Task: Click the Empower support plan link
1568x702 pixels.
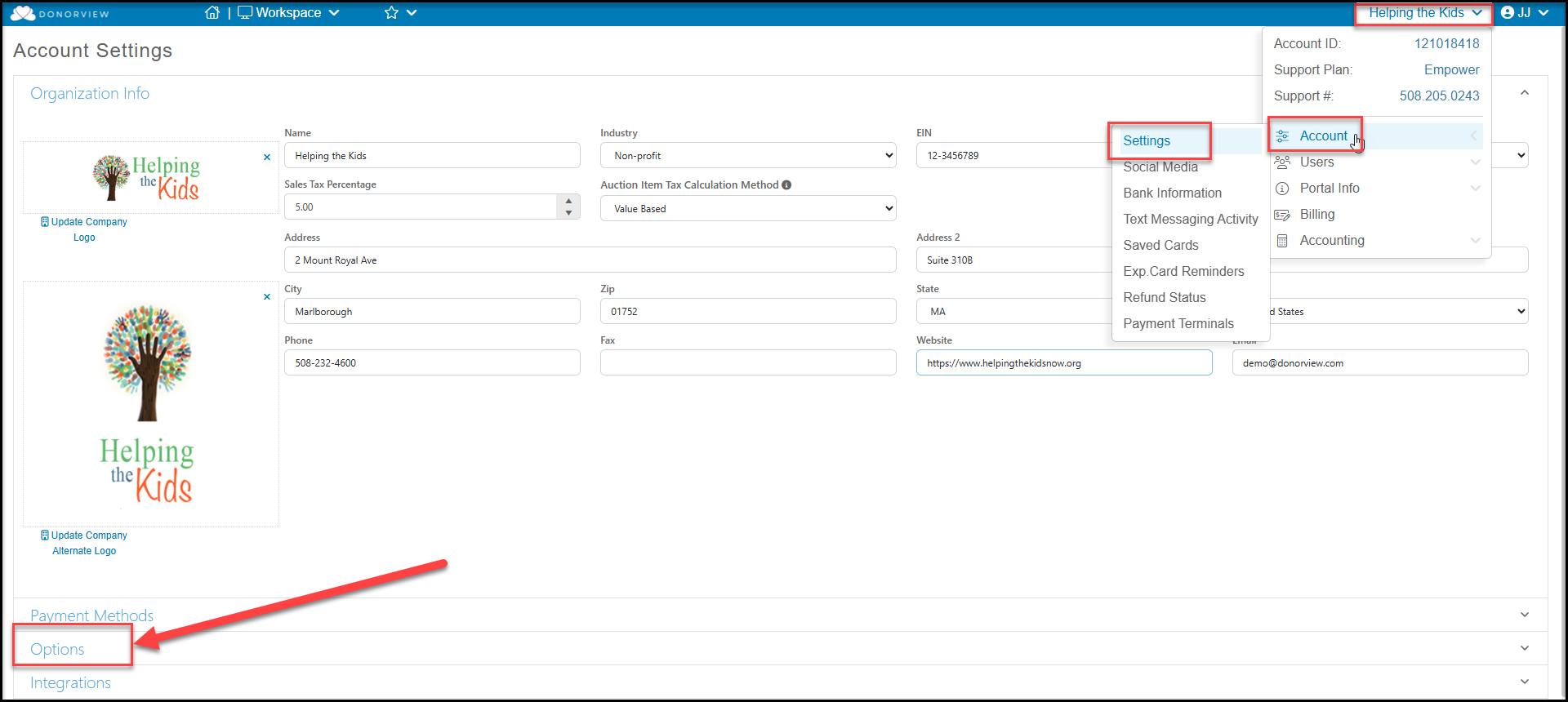Action: click(1451, 69)
